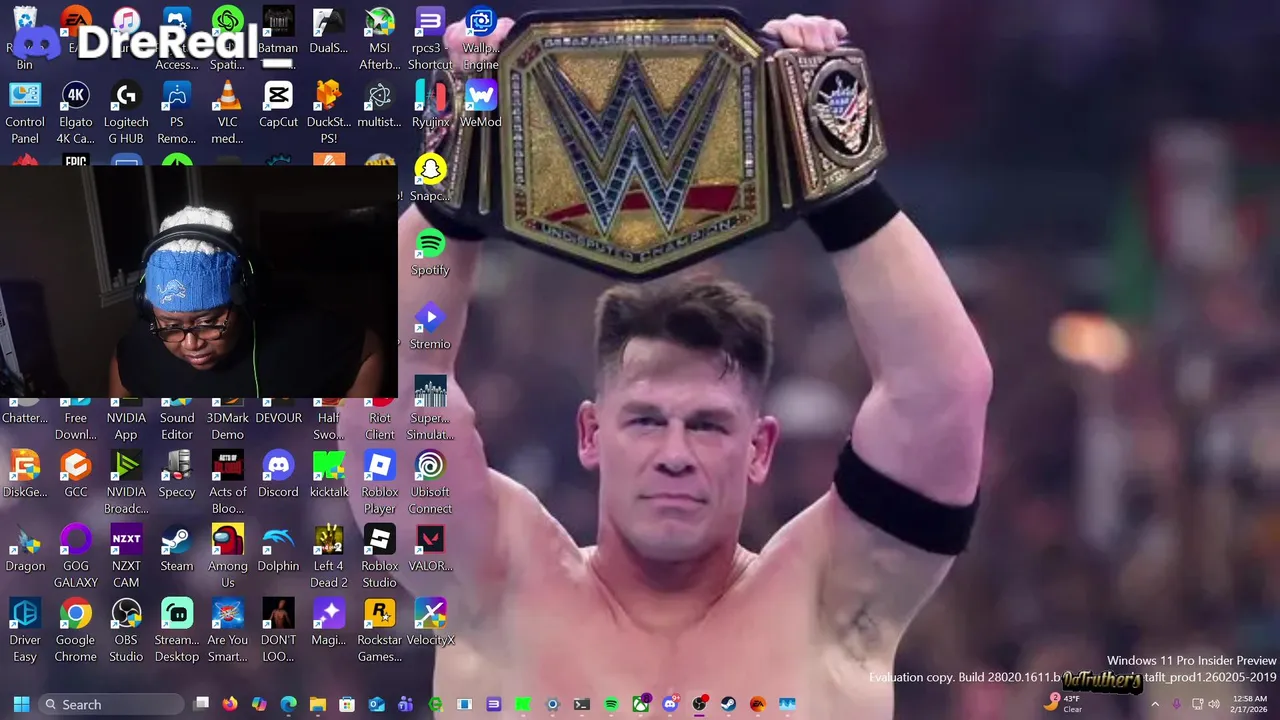1280x720 pixels.
Task: Open the 43°F Clear weather widget
Action: point(1063,704)
